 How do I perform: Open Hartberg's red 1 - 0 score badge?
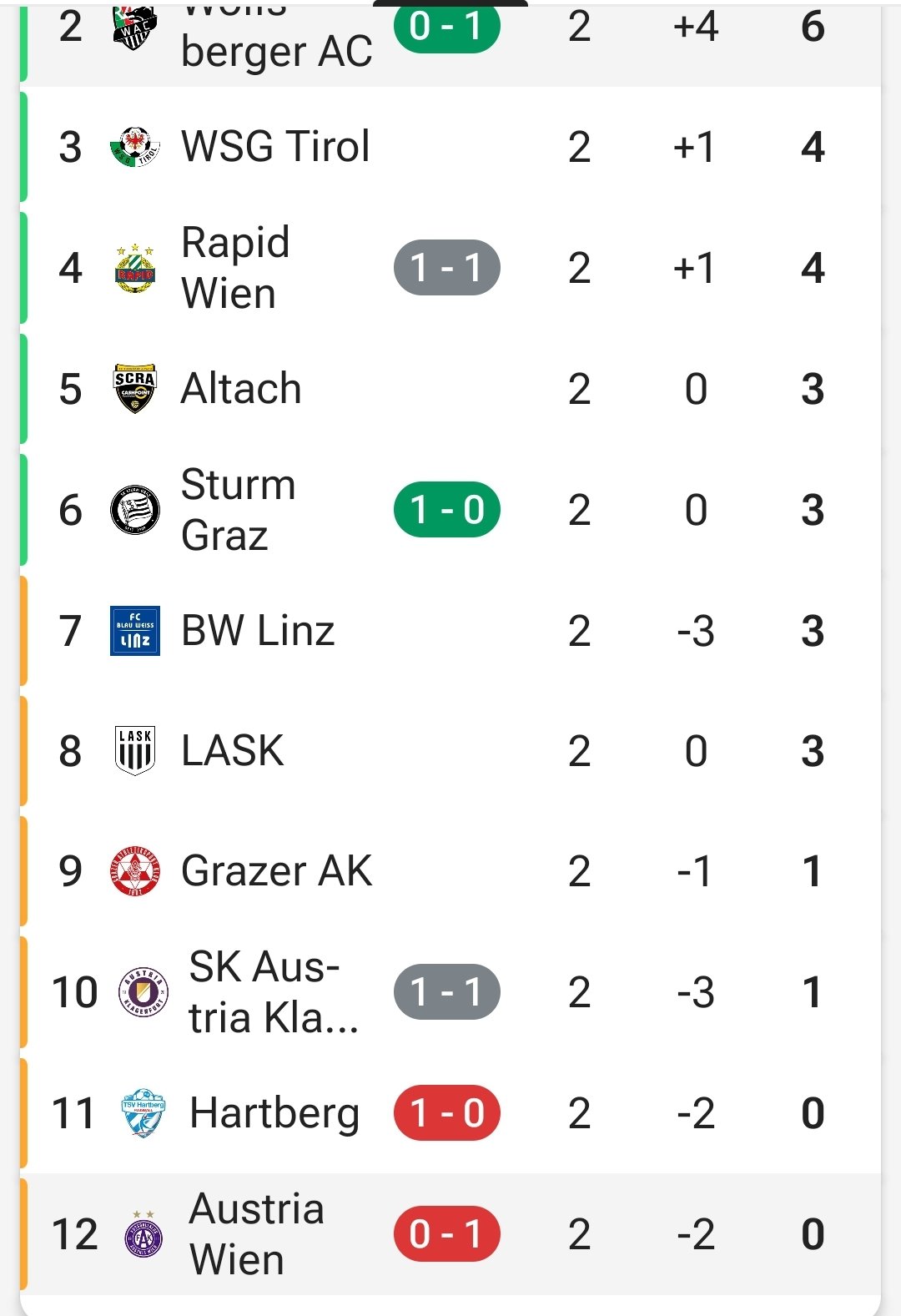447,1113
